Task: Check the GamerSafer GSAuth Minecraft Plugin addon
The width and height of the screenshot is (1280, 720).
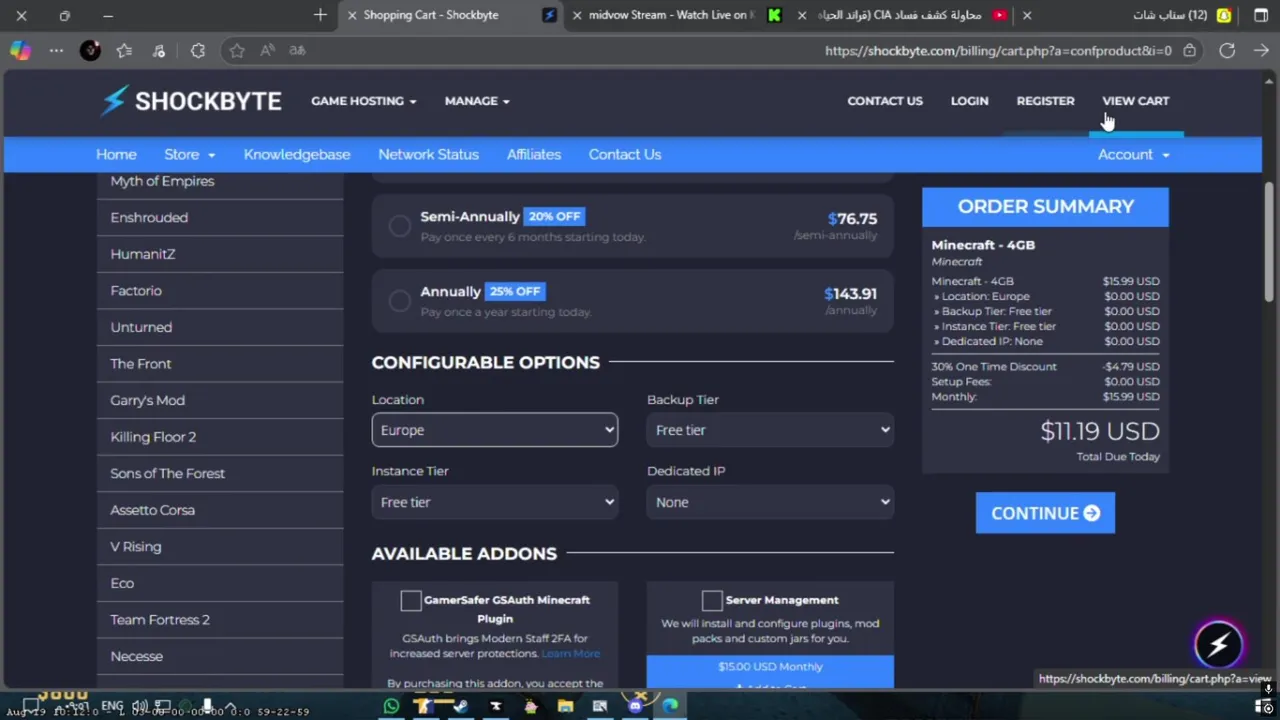Action: pyautogui.click(x=411, y=600)
